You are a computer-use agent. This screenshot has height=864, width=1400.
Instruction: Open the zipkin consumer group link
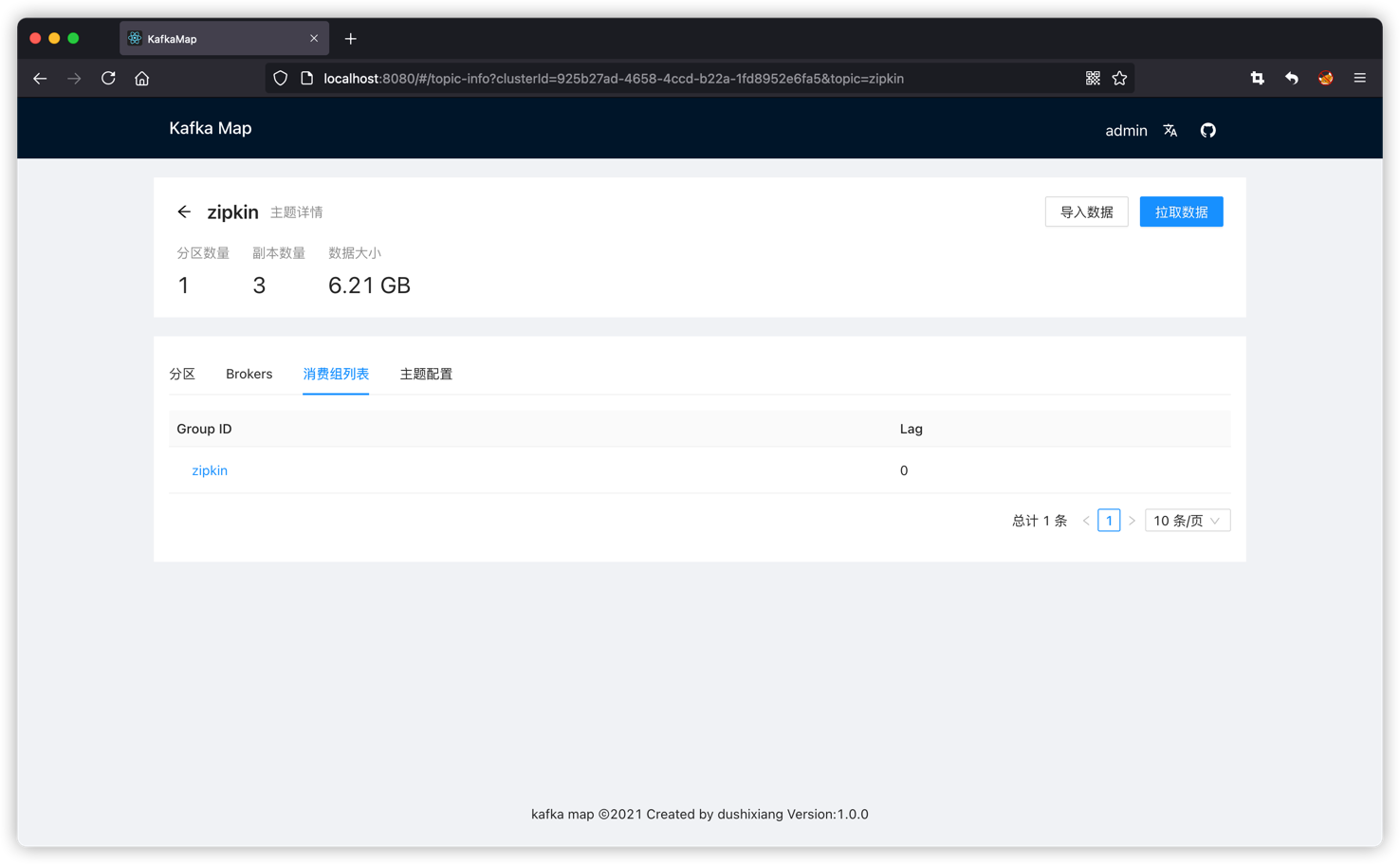click(210, 470)
